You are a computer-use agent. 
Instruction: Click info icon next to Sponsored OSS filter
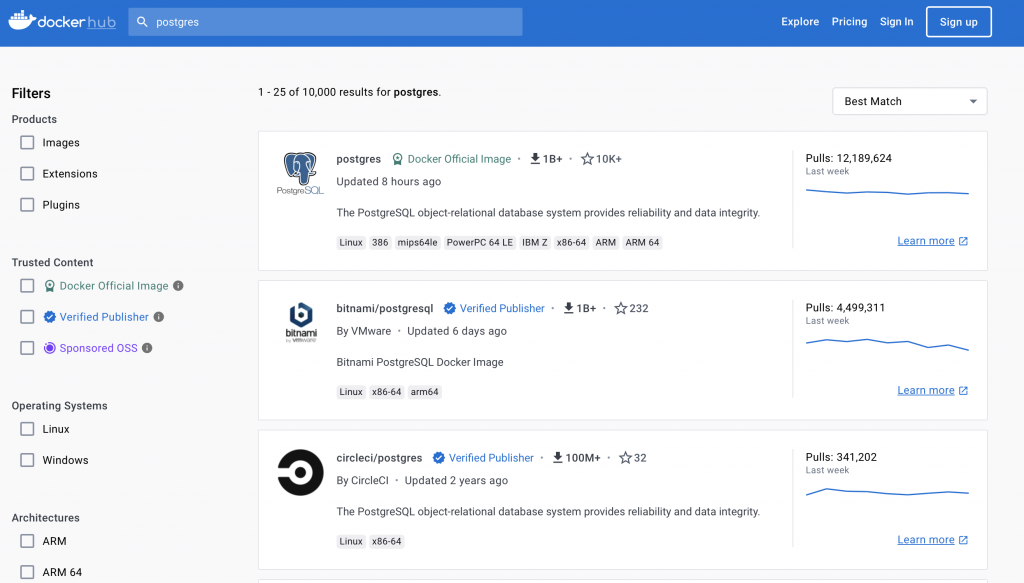(x=147, y=348)
